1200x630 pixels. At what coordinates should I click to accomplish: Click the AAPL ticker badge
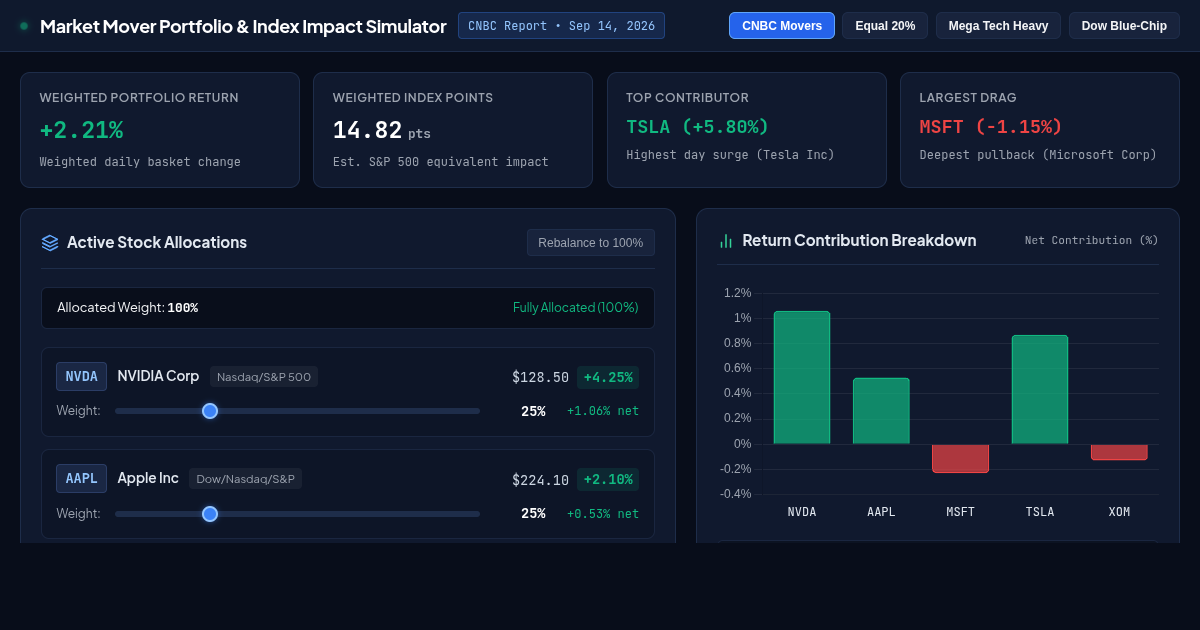[82, 479]
